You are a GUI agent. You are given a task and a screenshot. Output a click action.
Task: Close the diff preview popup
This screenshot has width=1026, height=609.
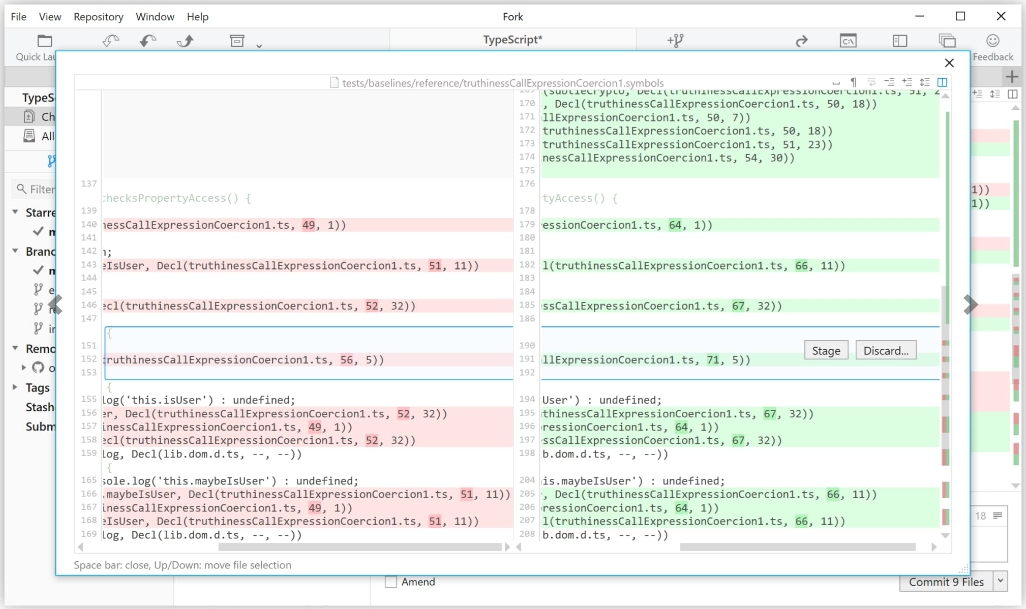[x=949, y=63]
